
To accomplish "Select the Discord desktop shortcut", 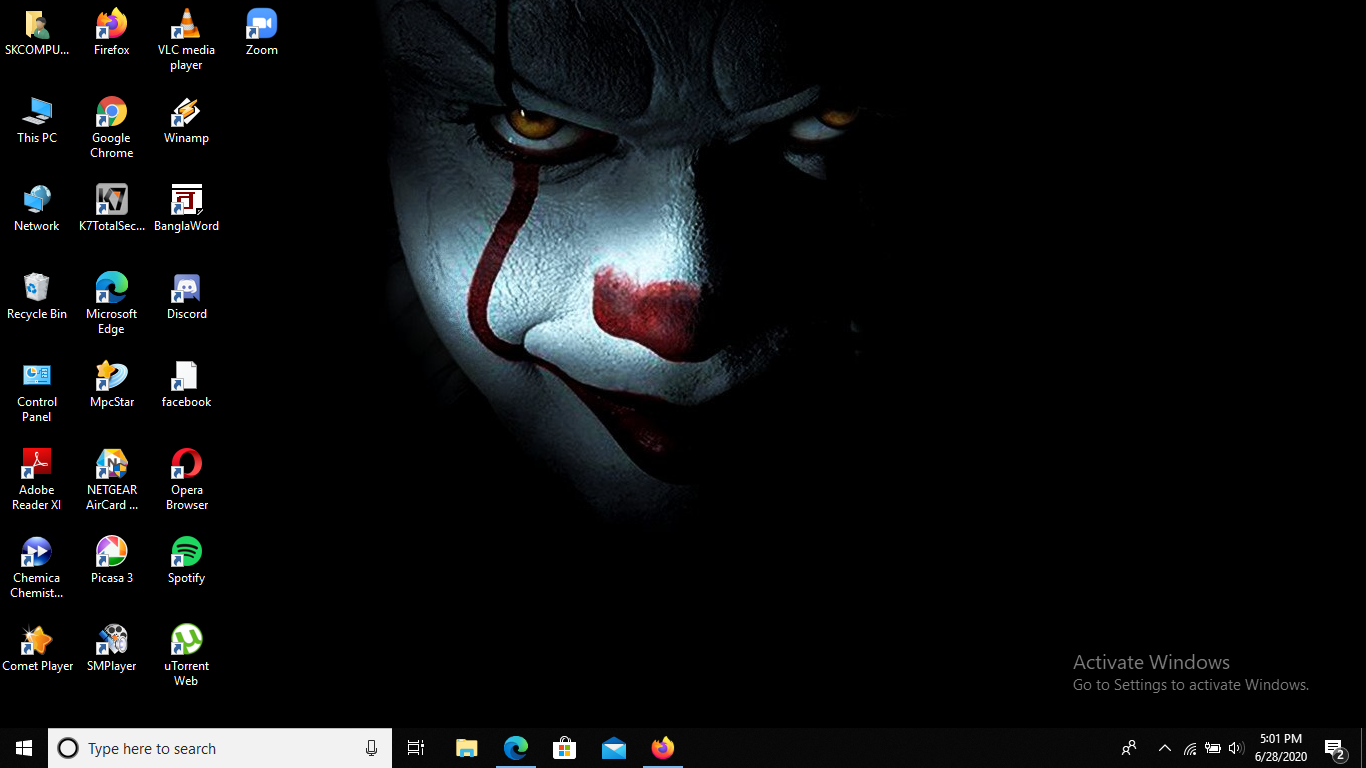I will (186, 297).
